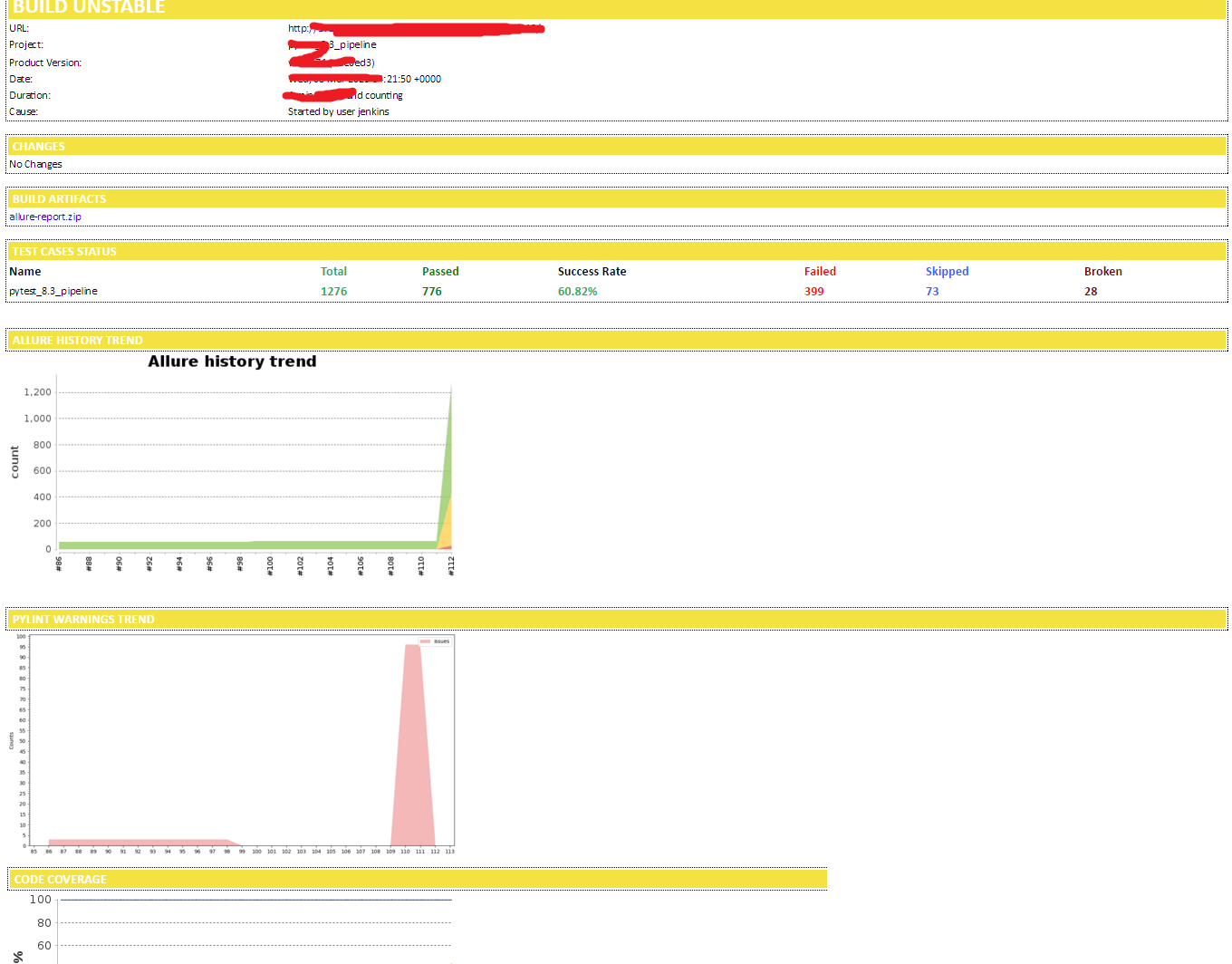Click the Success Rate value 60.82%
This screenshot has width=1232, height=964.
pos(577,292)
